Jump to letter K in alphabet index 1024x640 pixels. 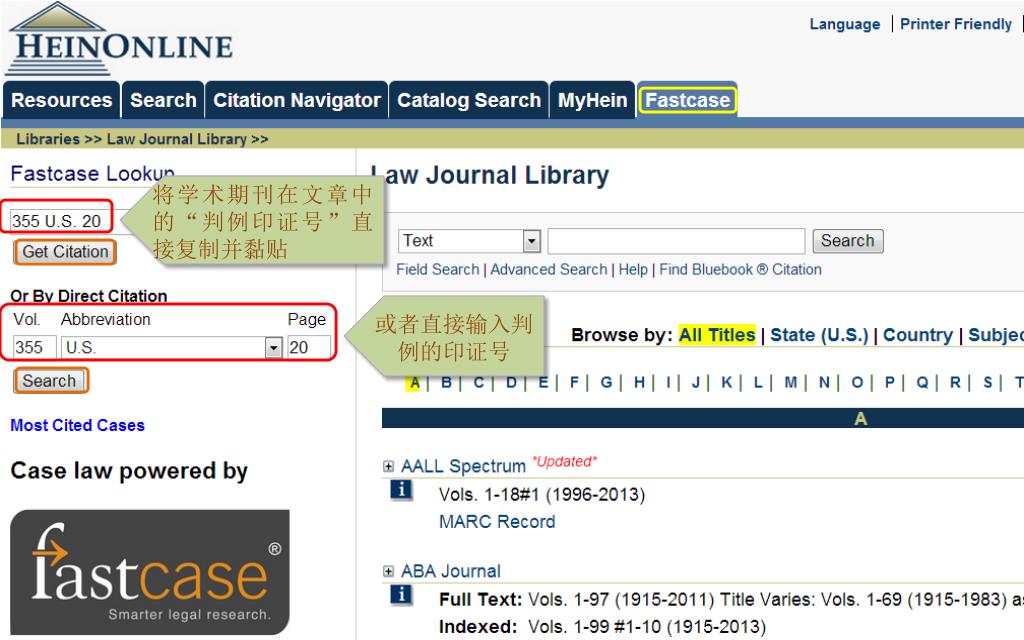[x=727, y=383]
